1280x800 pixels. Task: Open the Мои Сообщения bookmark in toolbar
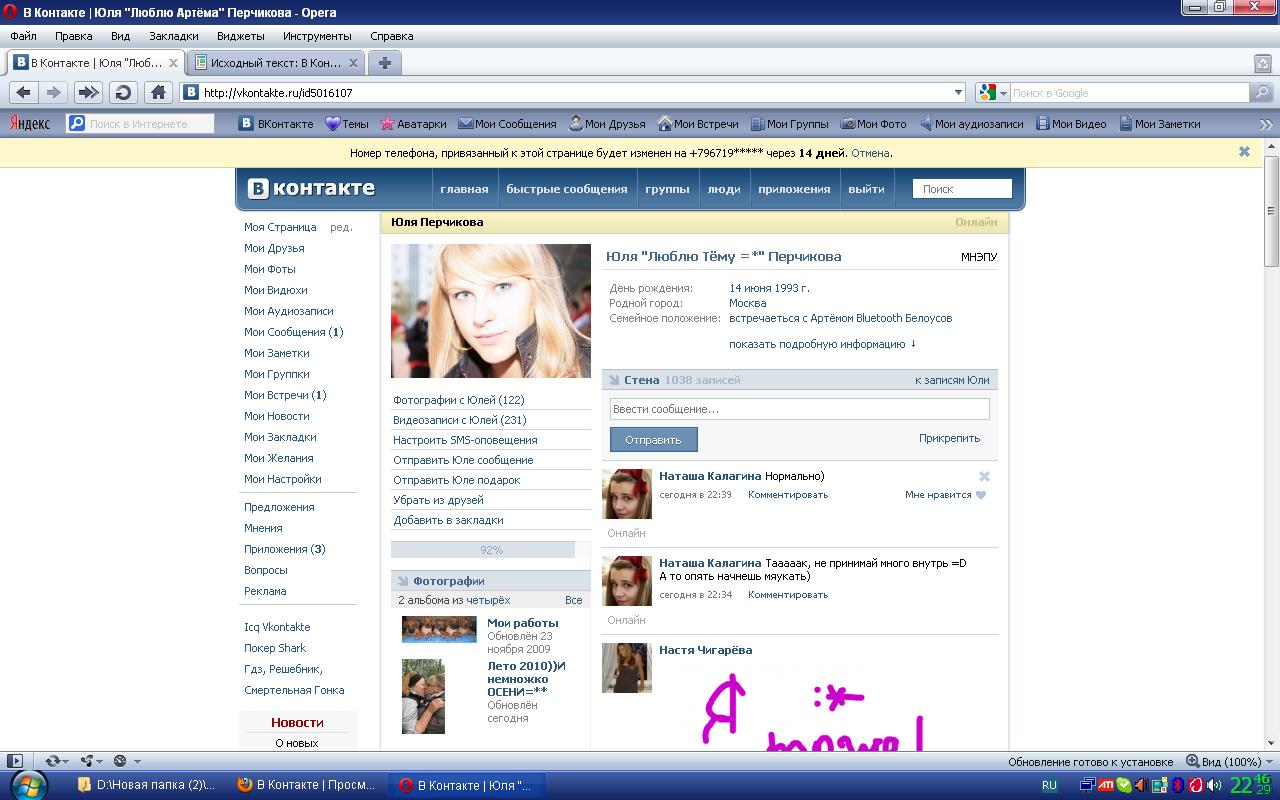507,124
